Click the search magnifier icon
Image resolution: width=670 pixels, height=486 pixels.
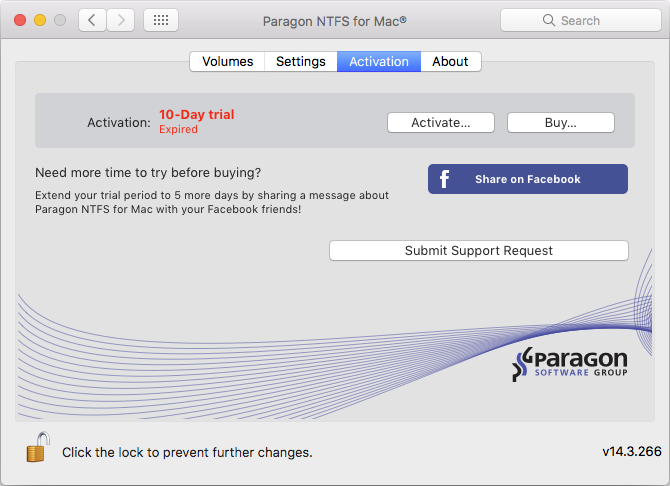pos(549,20)
